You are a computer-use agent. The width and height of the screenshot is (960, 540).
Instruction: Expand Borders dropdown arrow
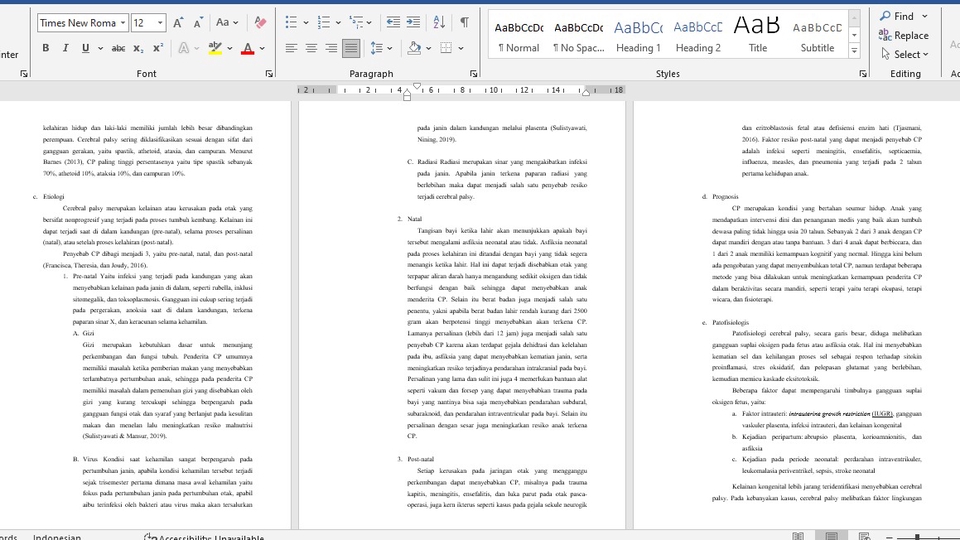[x=461, y=48]
